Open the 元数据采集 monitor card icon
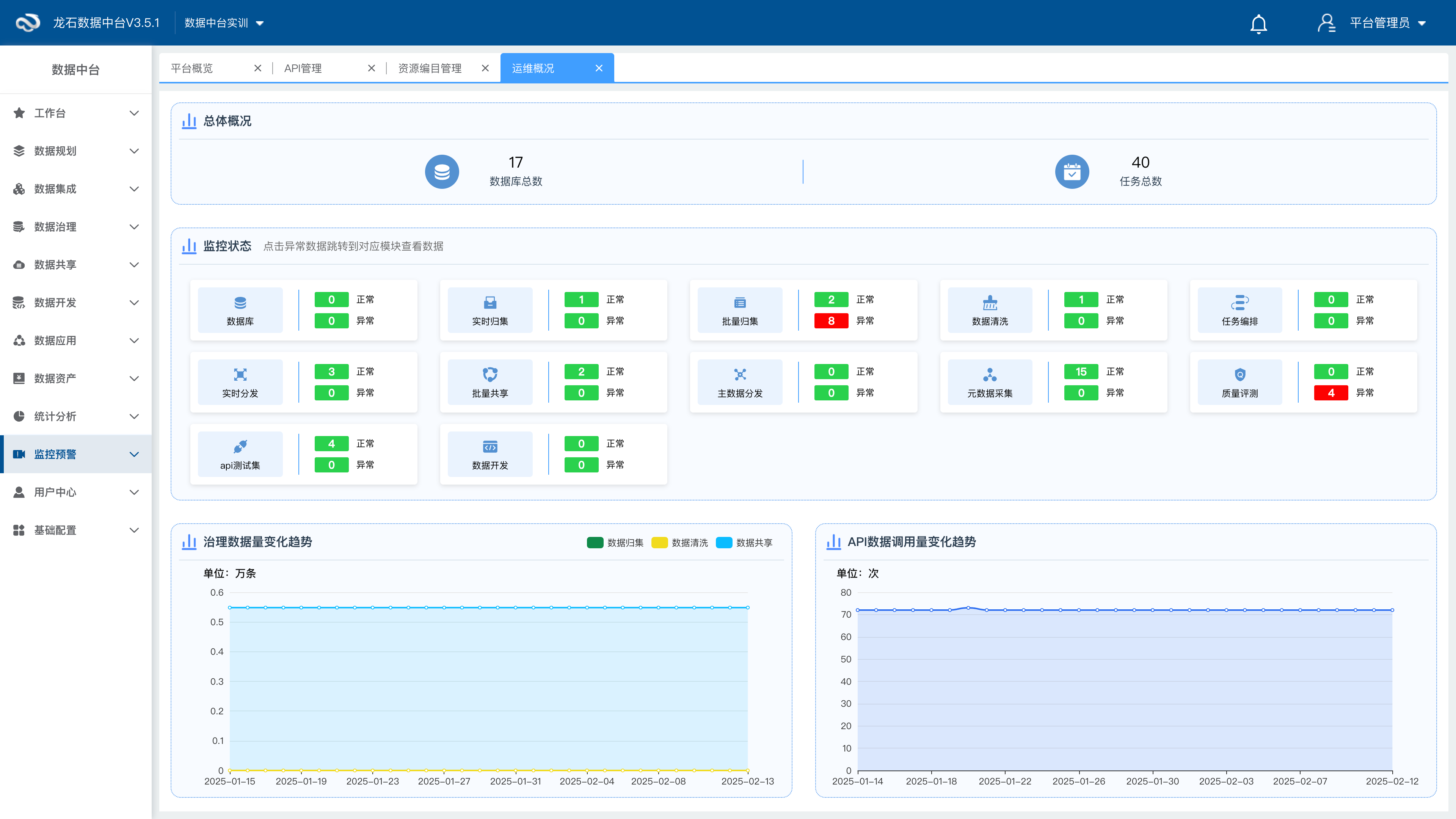This screenshot has width=1456, height=819. tap(990, 375)
